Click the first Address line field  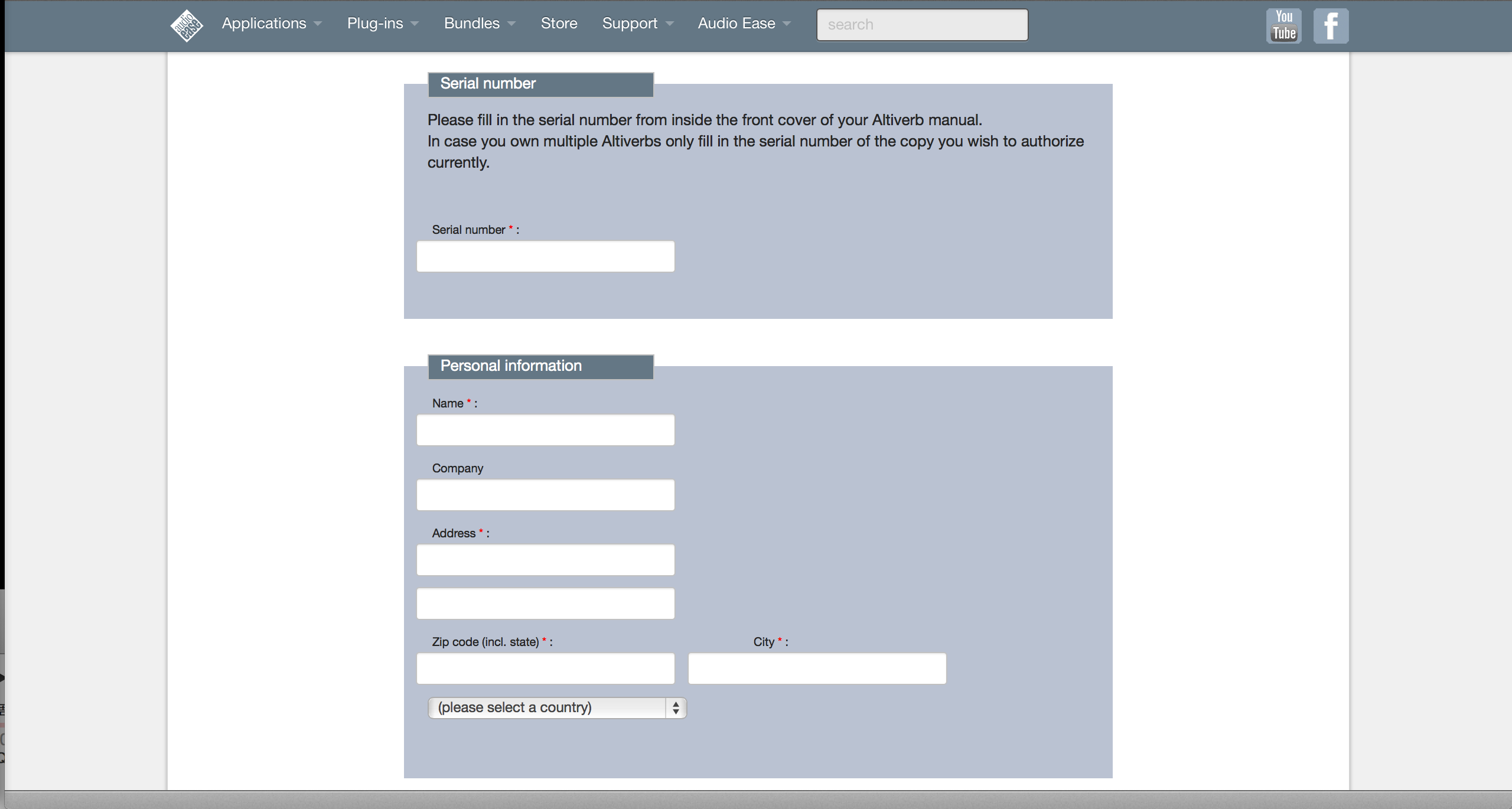[545, 560]
